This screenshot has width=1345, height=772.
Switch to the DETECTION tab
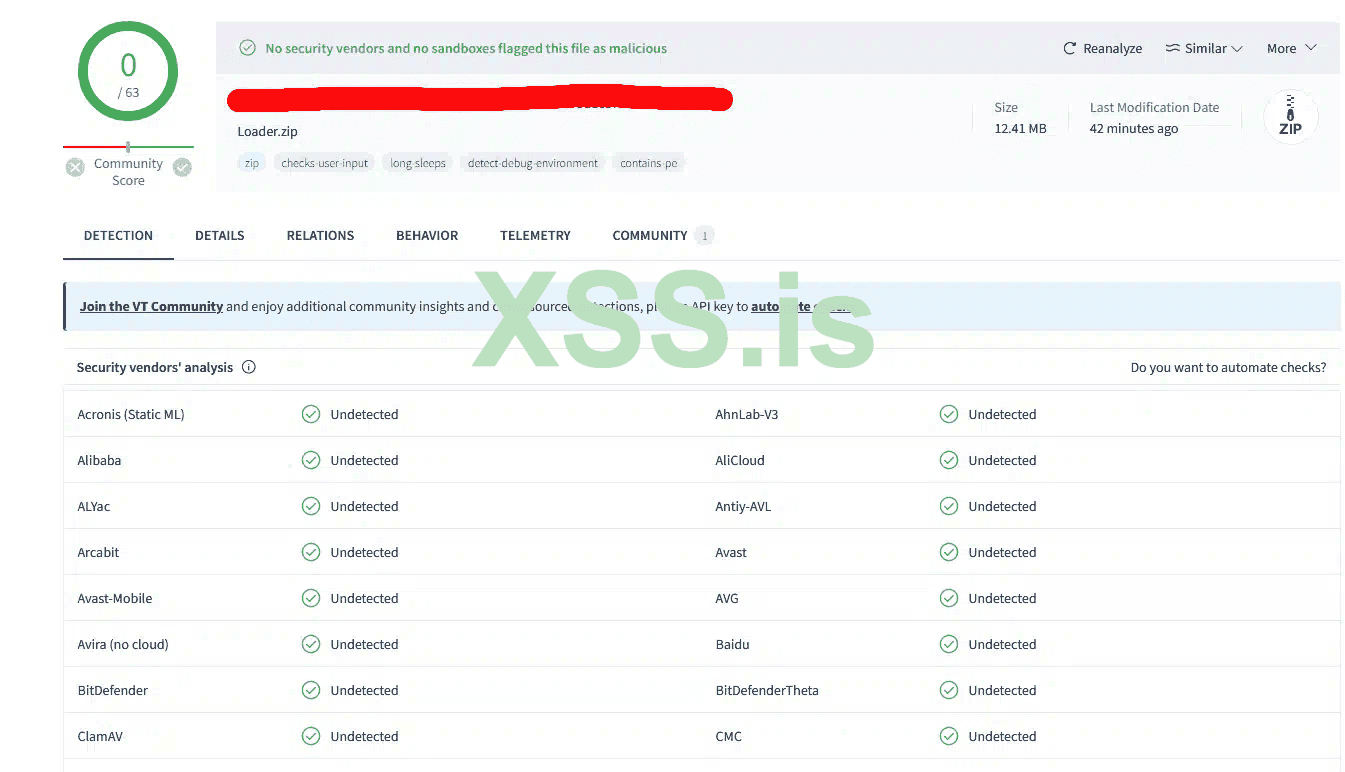coord(118,236)
